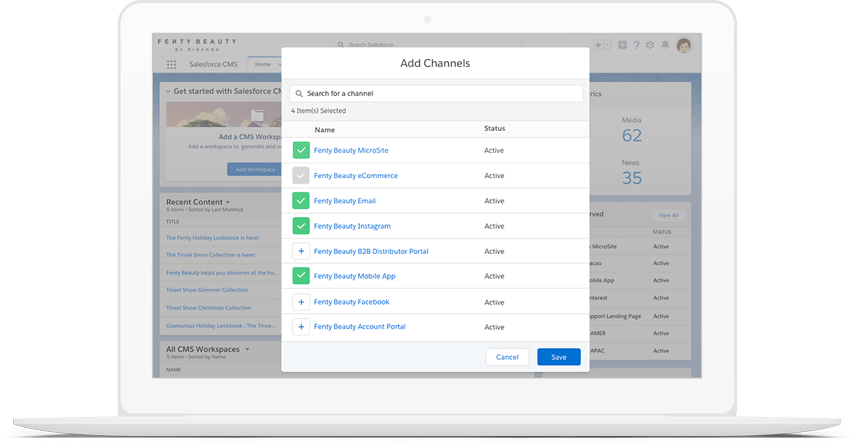This screenshot has height=447, width=857.
Task: Click the Add Workspace button
Action: (x=255, y=169)
